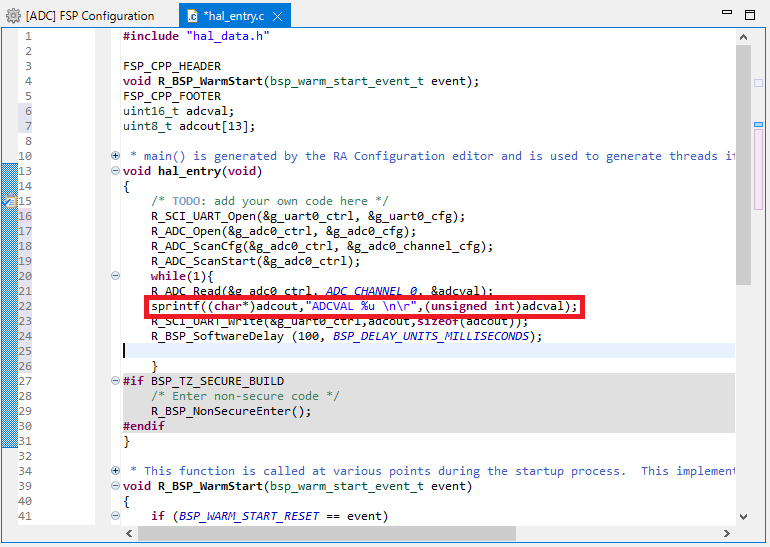Image resolution: width=770 pixels, height=547 pixels.
Task: Click BSP_DELAY_UNITS_MILLISECONDS constant
Action: (x=431, y=336)
